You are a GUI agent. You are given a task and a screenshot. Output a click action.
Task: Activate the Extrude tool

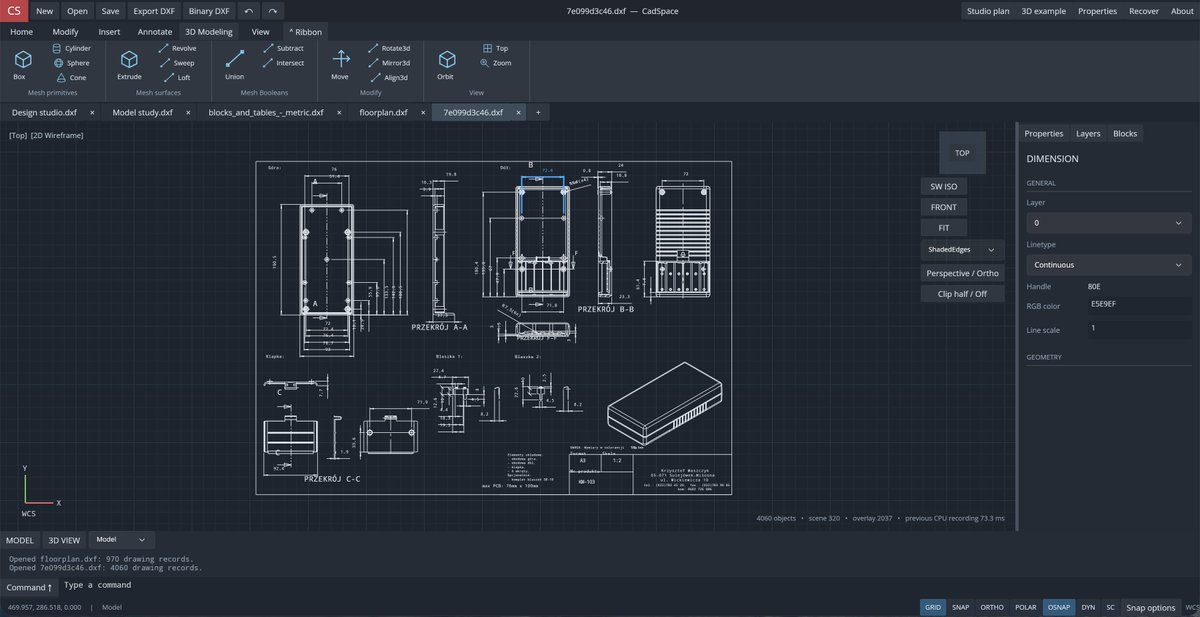coord(129,65)
